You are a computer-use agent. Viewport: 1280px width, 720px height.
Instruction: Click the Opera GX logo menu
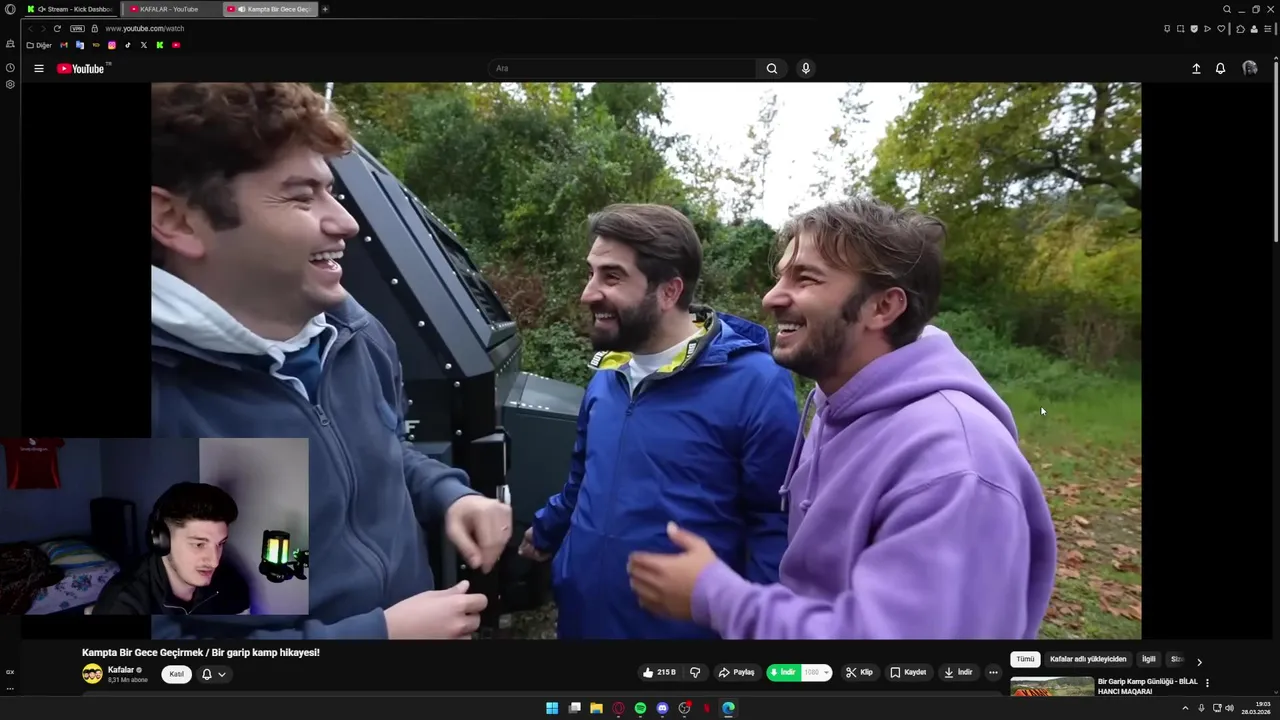pos(10,9)
